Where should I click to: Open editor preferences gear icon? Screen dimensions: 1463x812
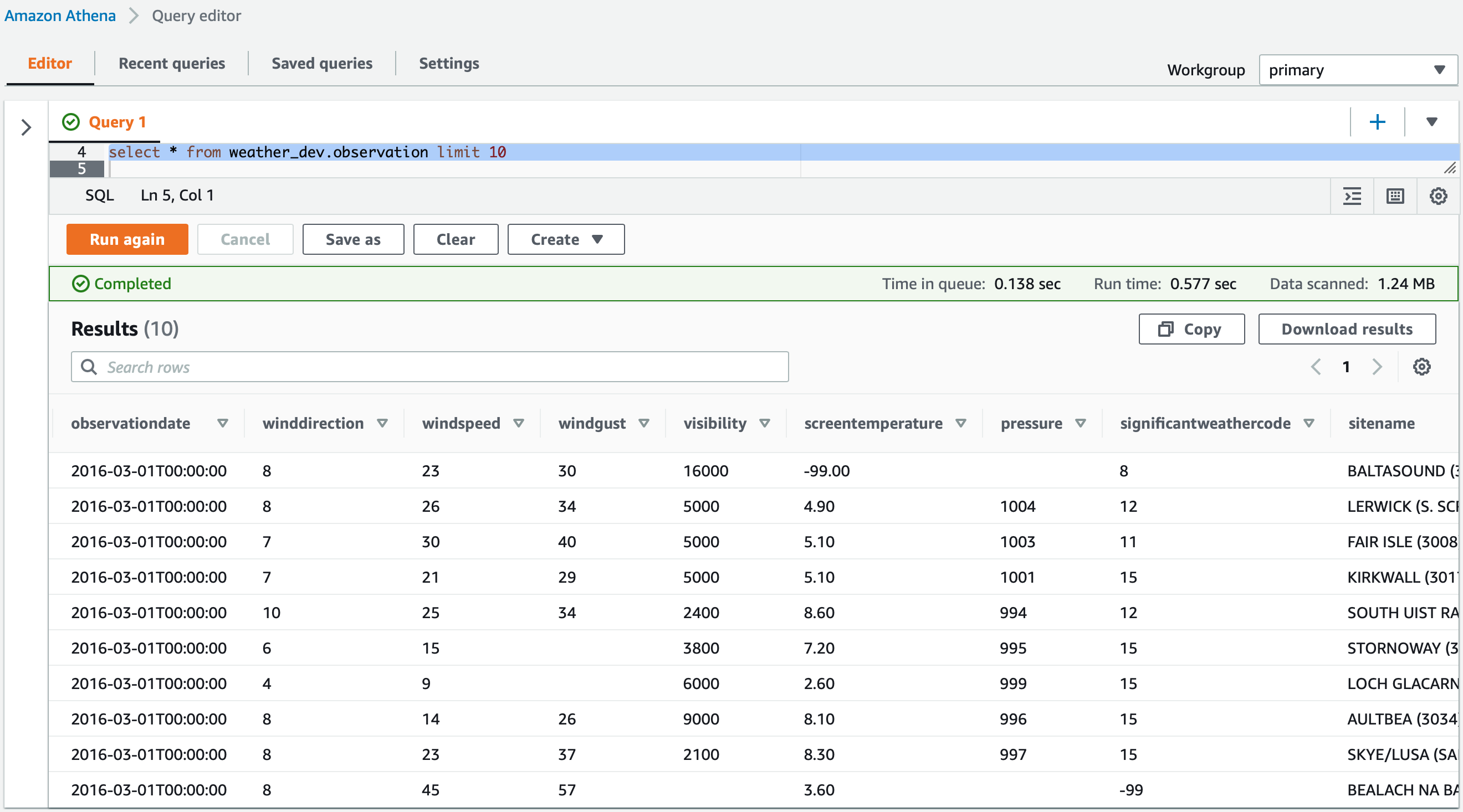[x=1438, y=196]
